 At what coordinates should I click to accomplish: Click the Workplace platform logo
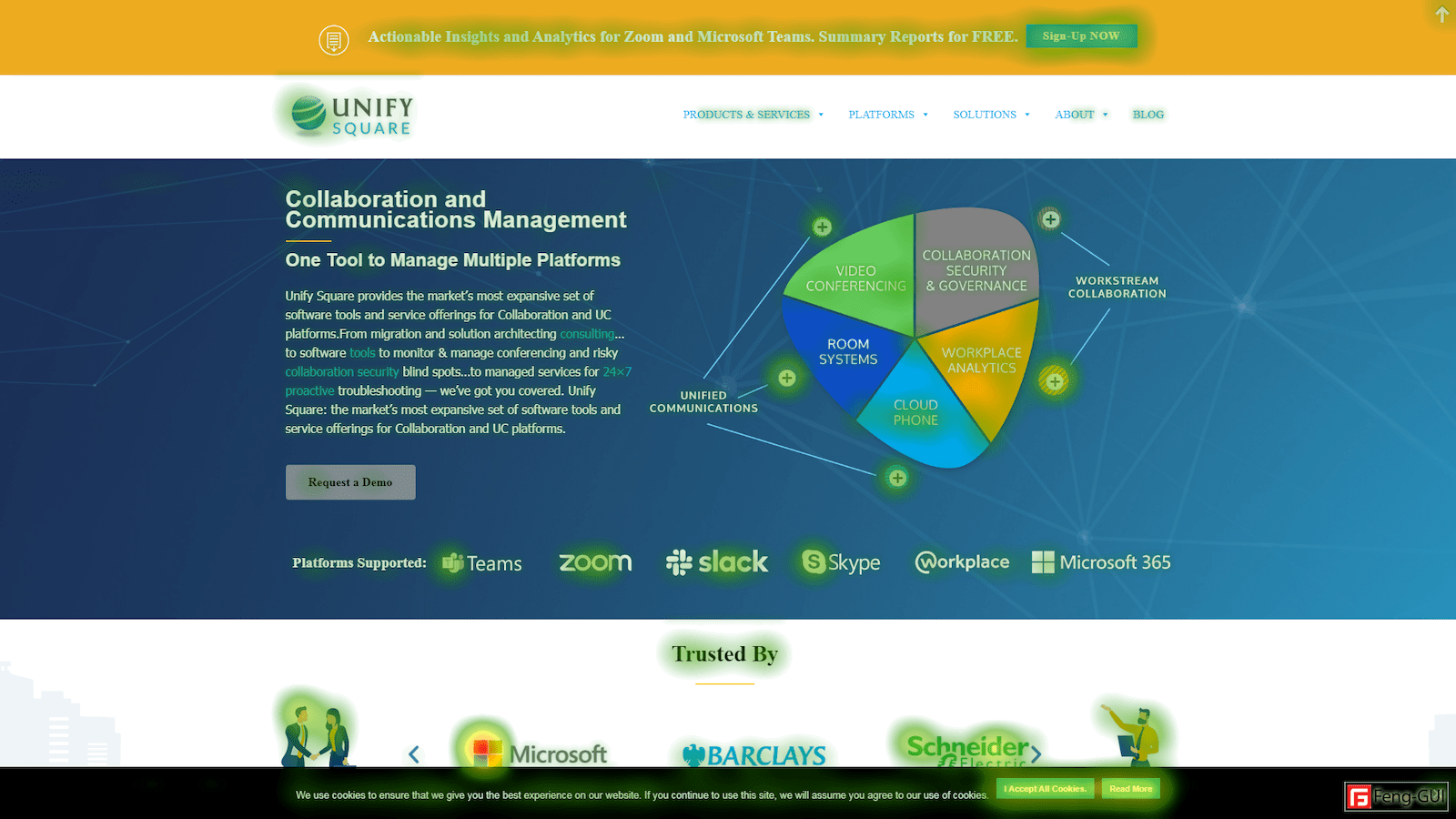click(x=962, y=562)
